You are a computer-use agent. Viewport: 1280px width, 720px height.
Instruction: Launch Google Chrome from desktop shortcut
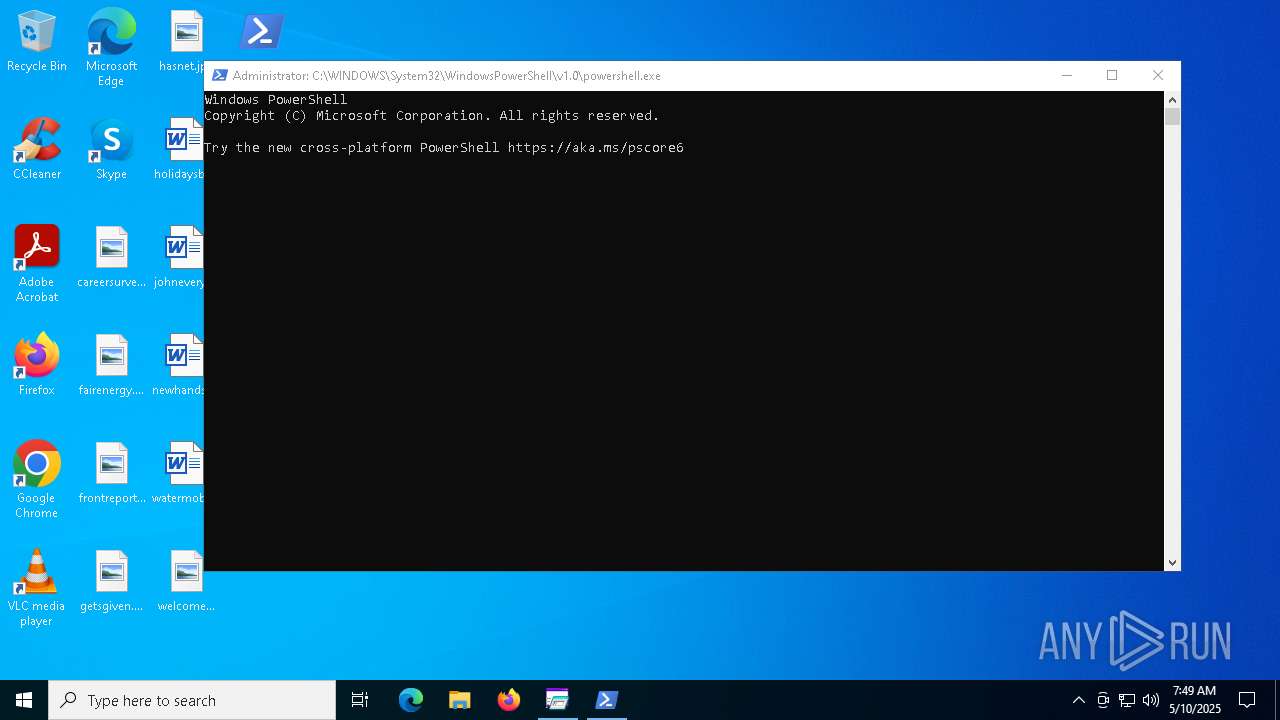point(37,480)
